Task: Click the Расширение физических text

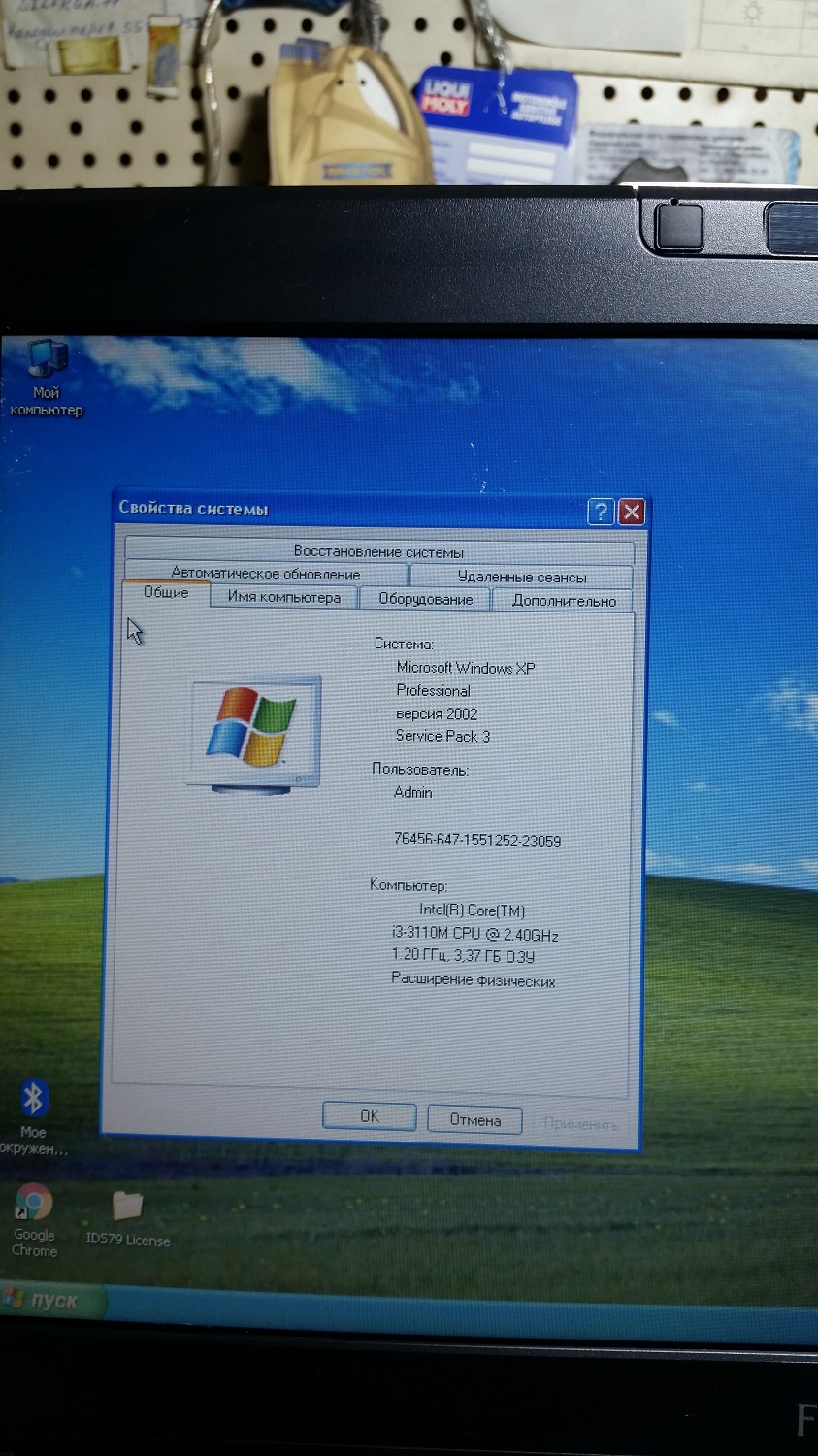Action: [473, 980]
